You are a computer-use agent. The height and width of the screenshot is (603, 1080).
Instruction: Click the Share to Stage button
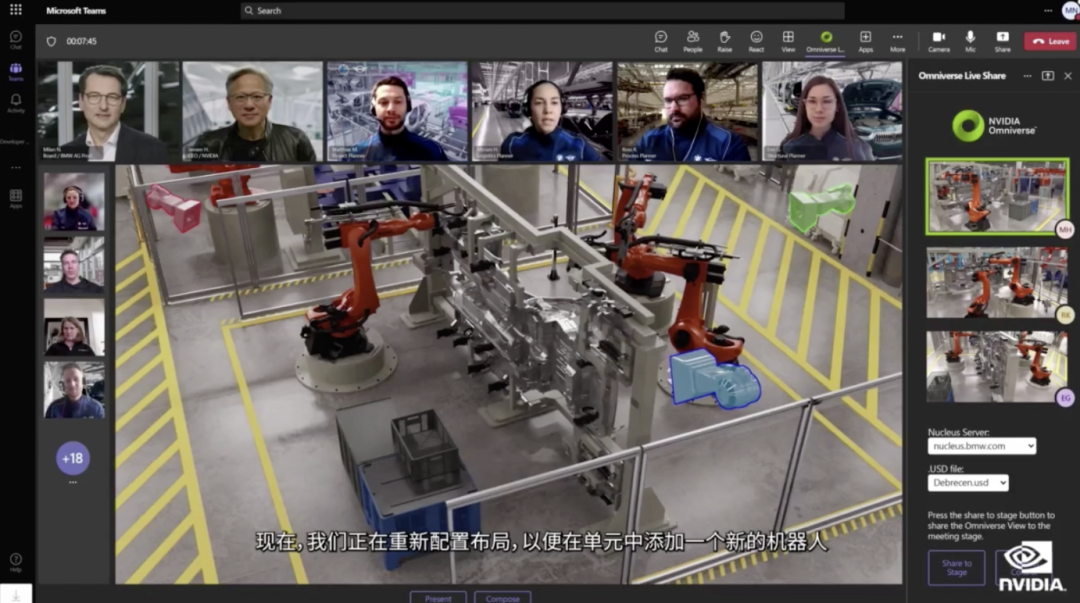point(956,568)
